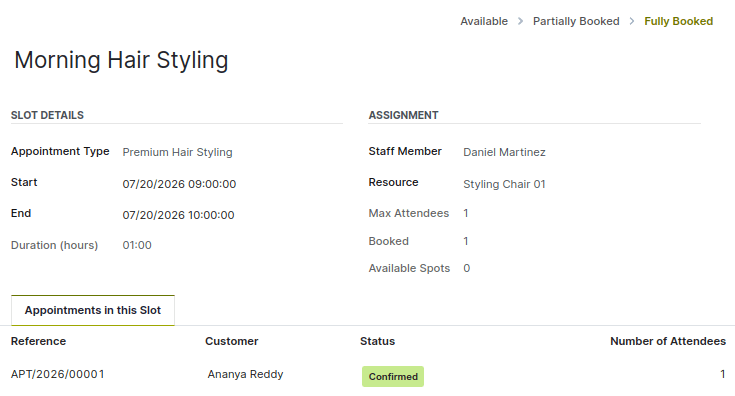Open resource Styling Chair 01
The image size is (735, 396).
coord(504,184)
